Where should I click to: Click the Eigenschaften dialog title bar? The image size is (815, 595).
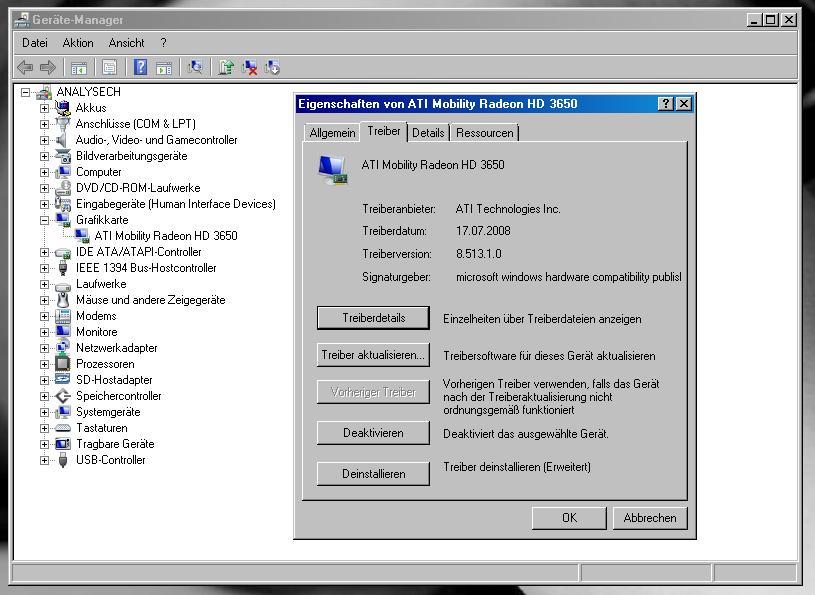click(x=476, y=103)
